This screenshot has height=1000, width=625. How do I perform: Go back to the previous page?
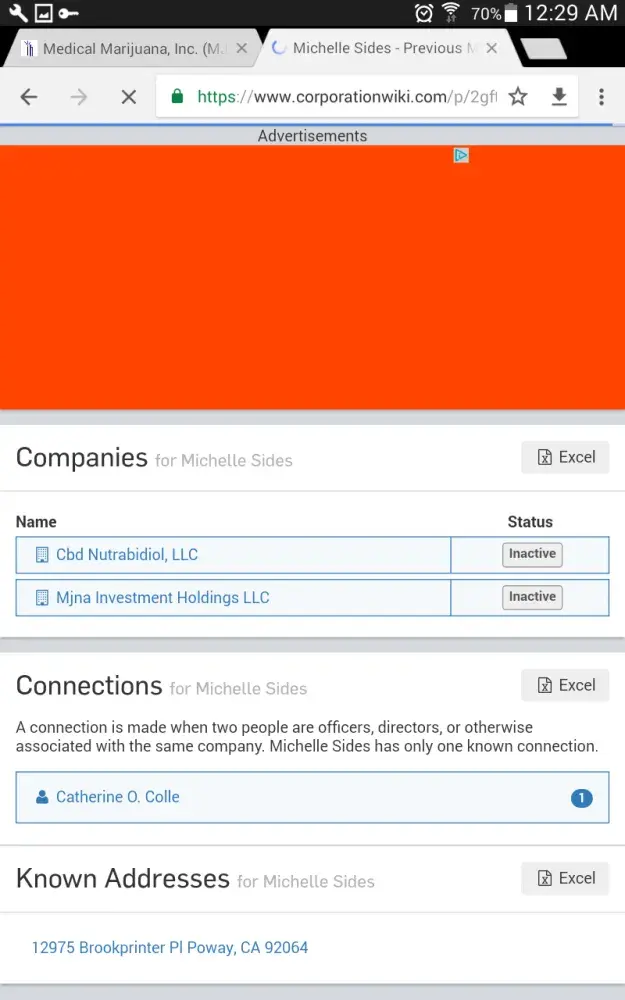pyautogui.click(x=29, y=97)
